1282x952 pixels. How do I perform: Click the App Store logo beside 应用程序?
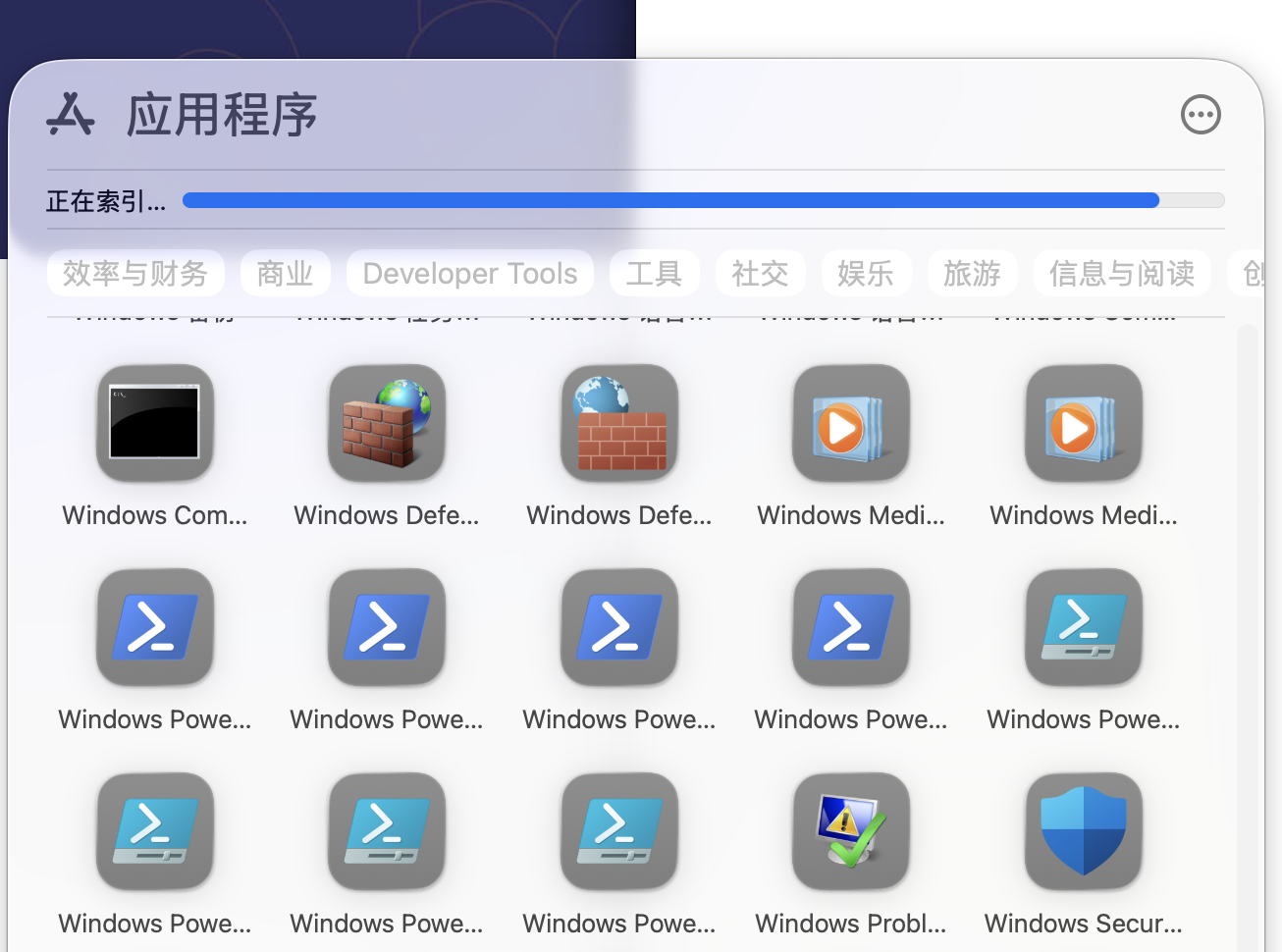click(x=71, y=115)
